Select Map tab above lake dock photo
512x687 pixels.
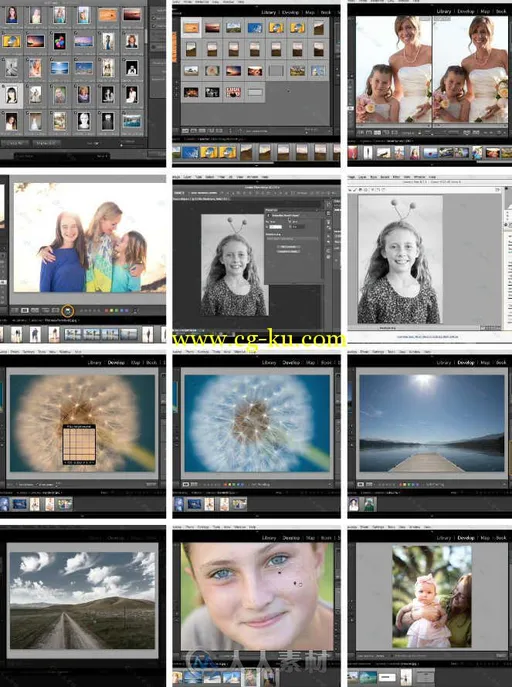(x=485, y=363)
